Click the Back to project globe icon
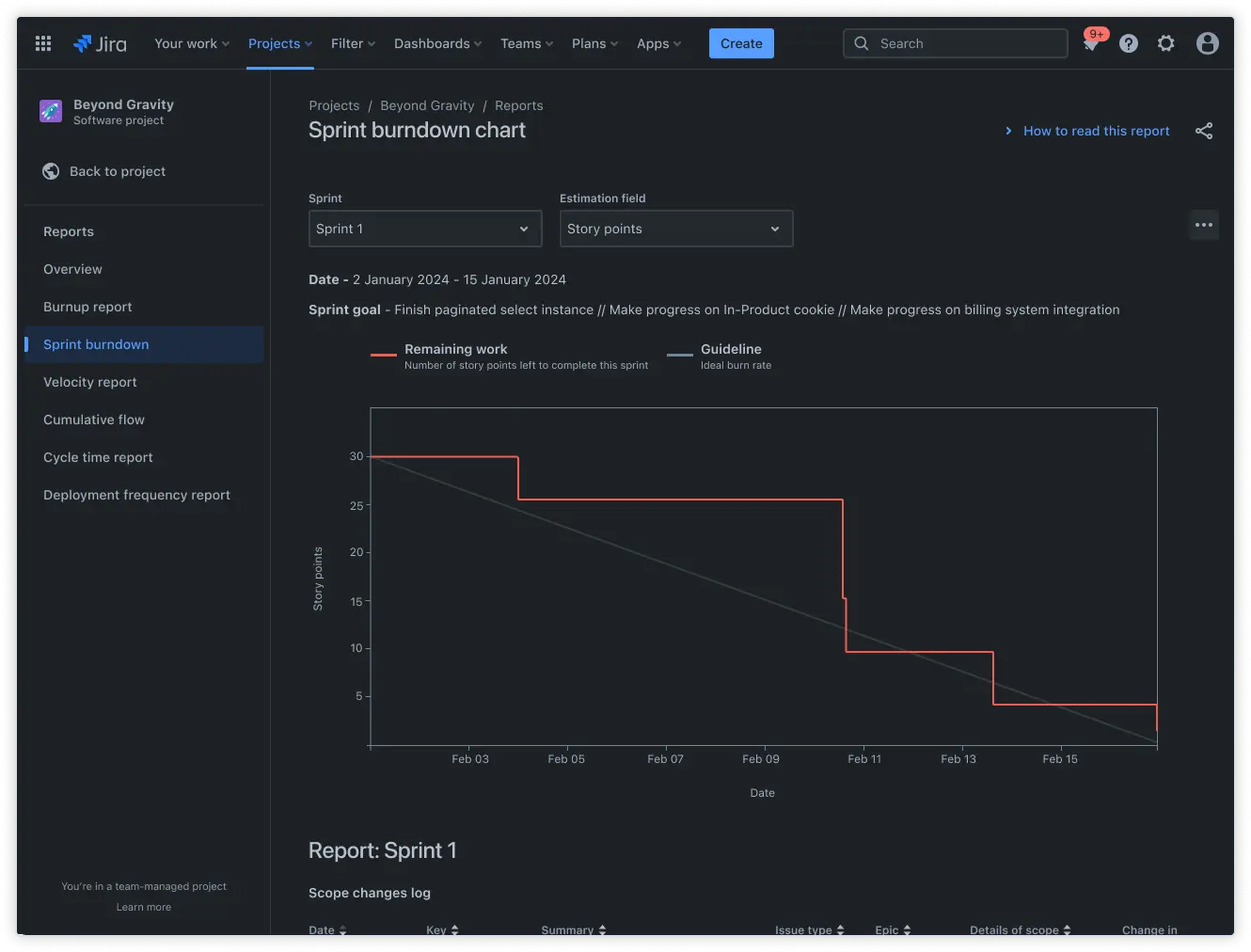The width and height of the screenshot is (1251, 952). tap(51, 171)
